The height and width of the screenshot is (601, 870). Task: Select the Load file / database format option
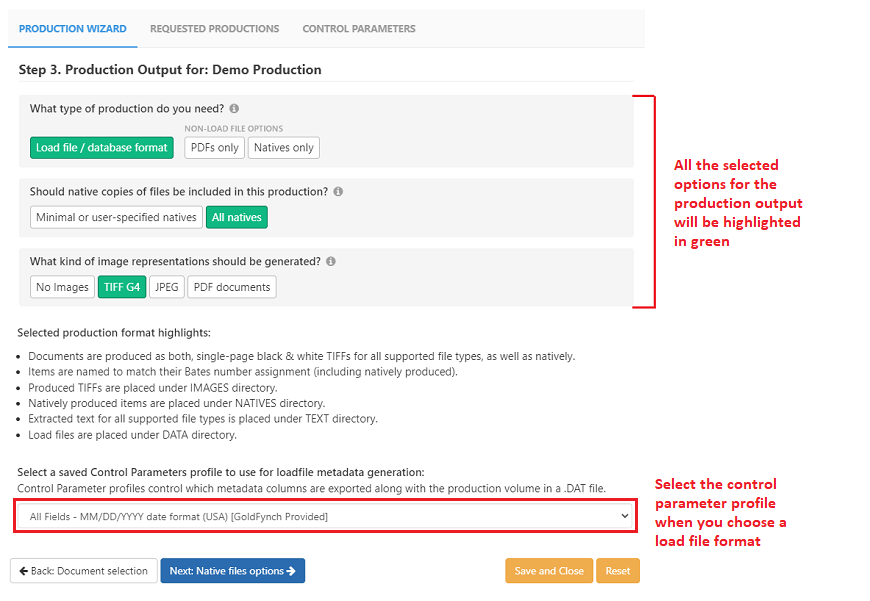101,147
